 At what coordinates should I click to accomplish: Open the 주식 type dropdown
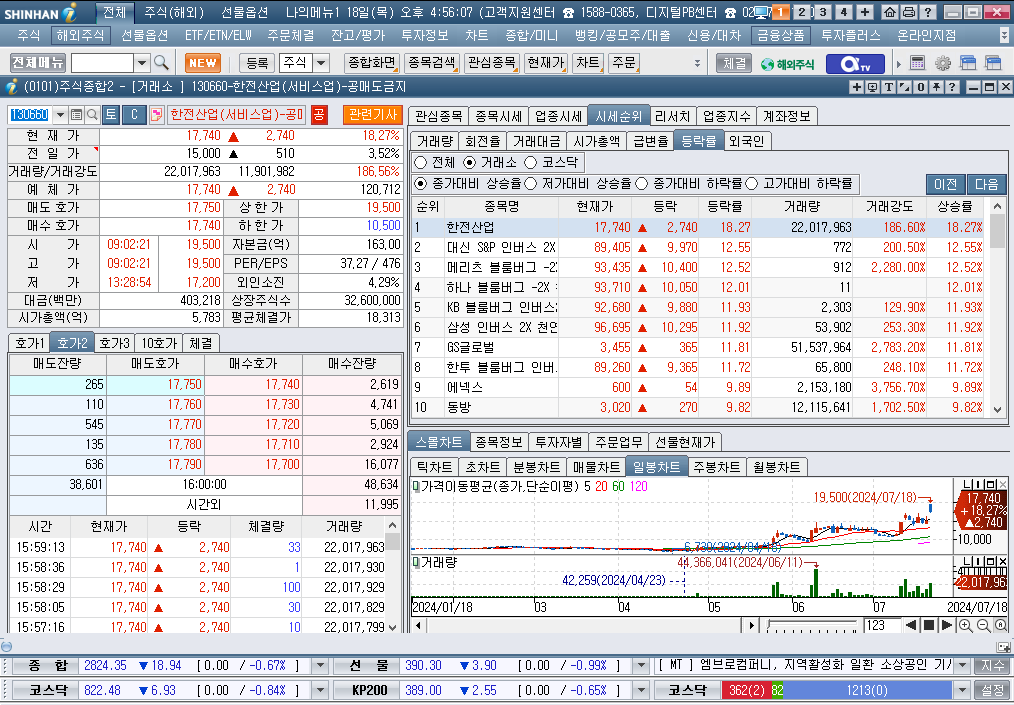tap(321, 63)
